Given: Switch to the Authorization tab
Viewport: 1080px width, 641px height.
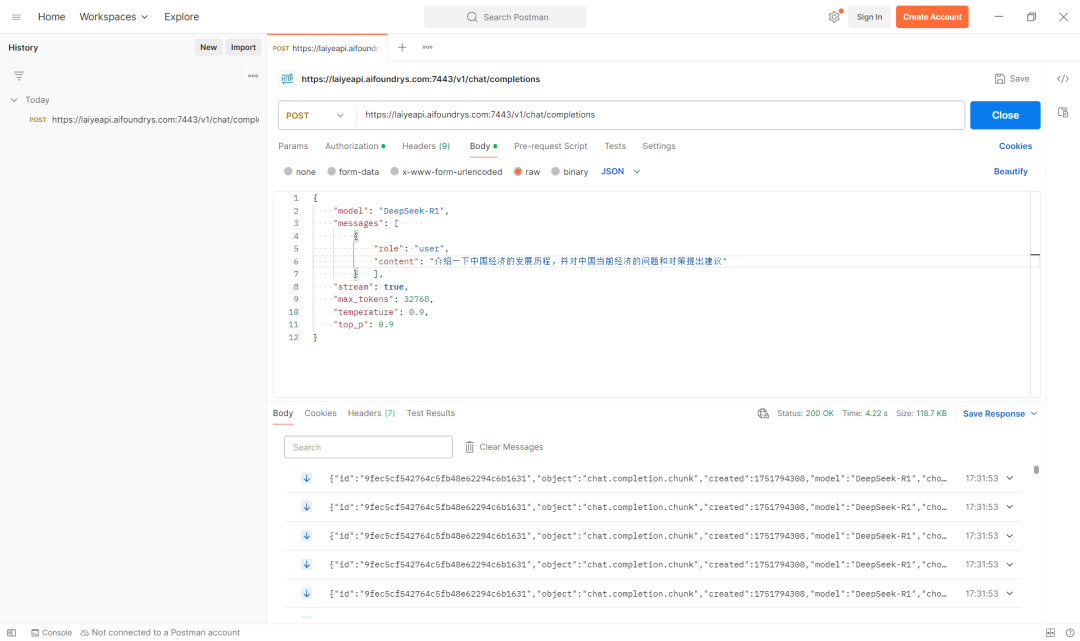Looking at the screenshot, I should [355, 146].
